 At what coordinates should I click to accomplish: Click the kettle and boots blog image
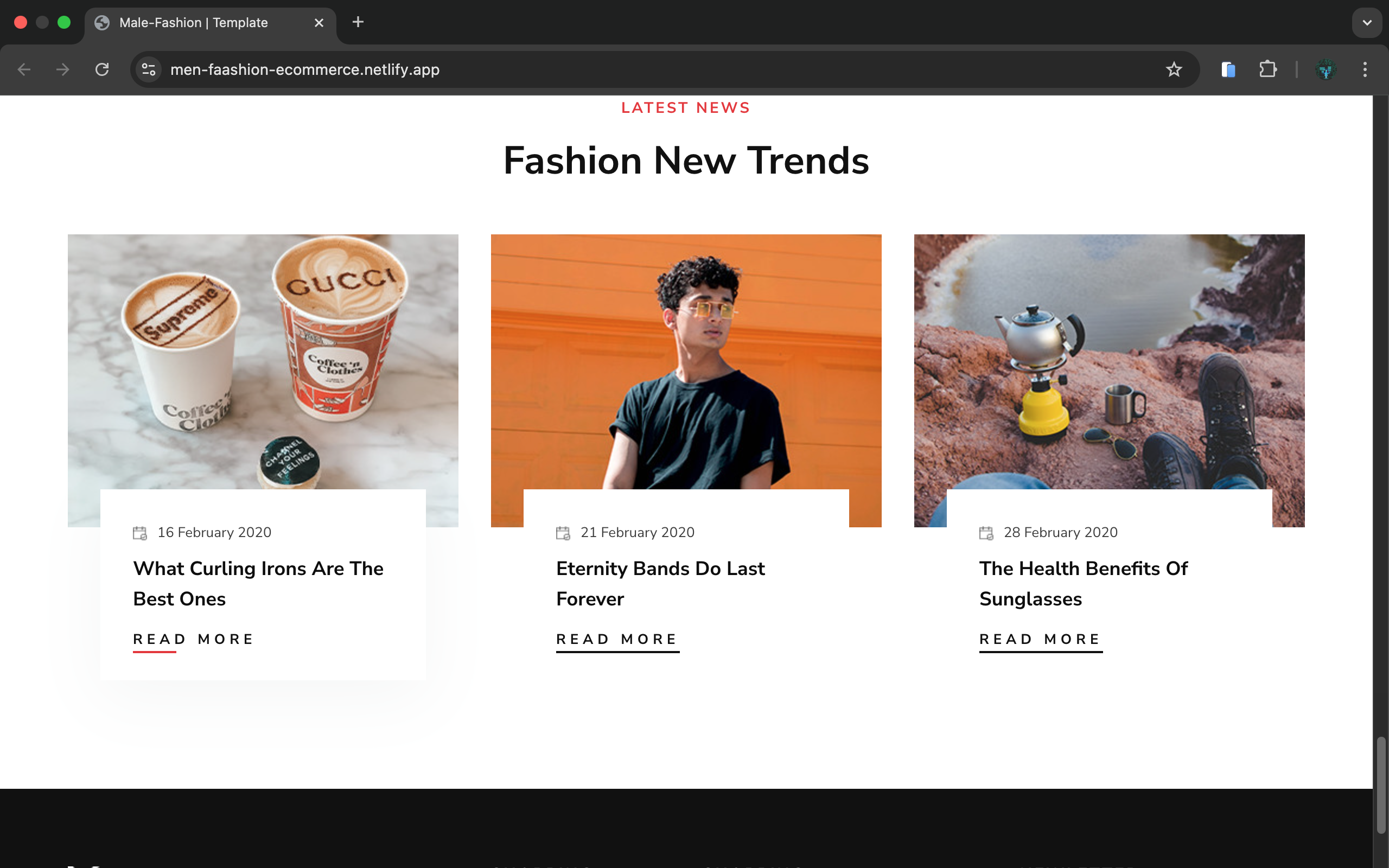[x=1109, y=362]
